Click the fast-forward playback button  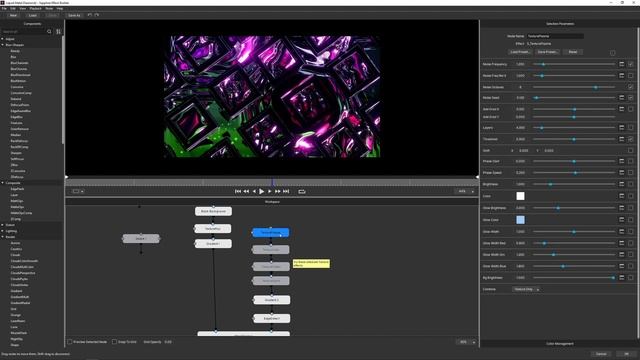[278, 191]
